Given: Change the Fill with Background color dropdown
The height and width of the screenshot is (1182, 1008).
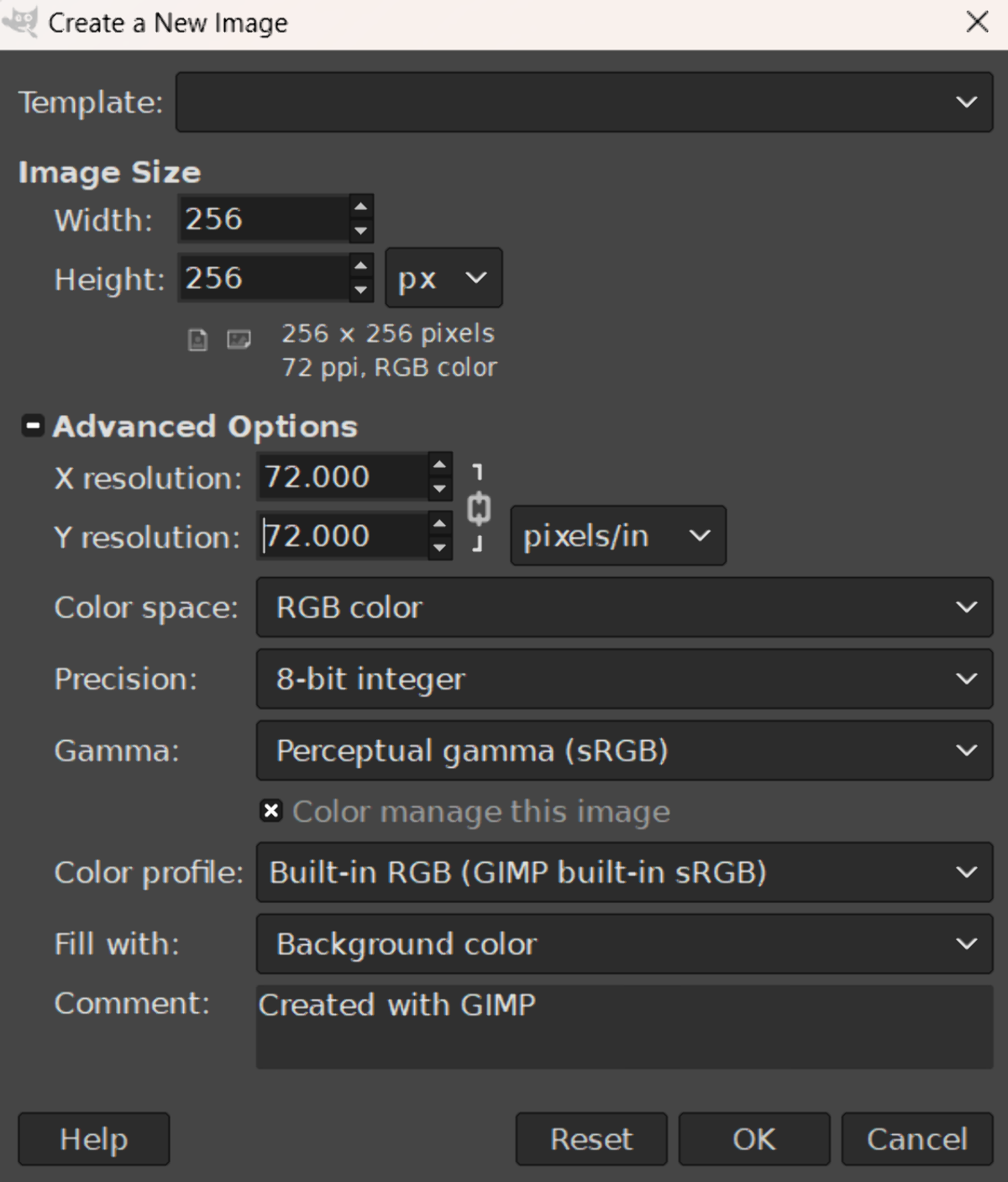Looking at the screenshot, I should click(x=624, y=944).
